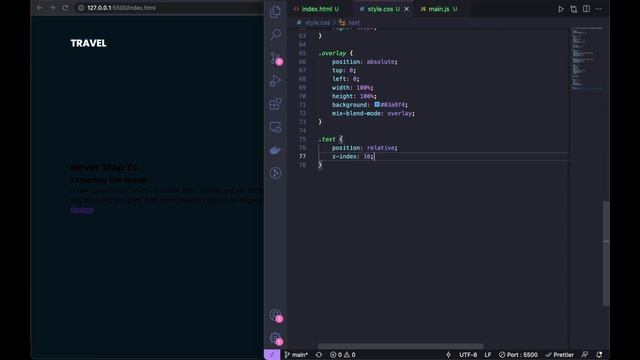The height and width of the screenshot is (360, 640).
Task: Open the Extensions view
Action: [x=276, y=104]
